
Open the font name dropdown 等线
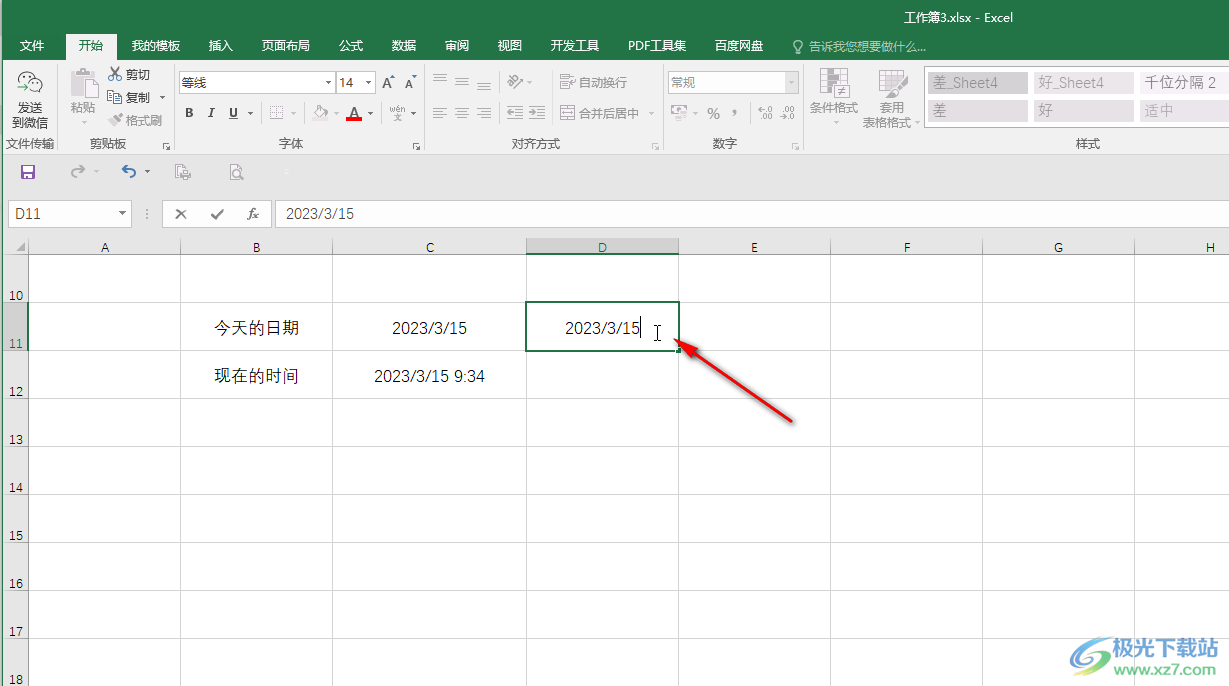328,83
